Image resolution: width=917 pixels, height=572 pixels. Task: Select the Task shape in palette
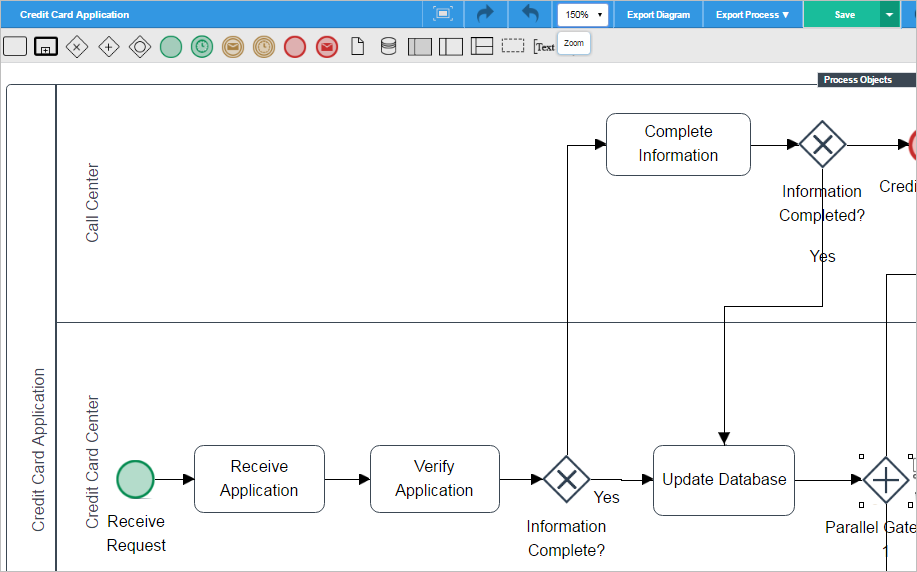pos(15,46)
